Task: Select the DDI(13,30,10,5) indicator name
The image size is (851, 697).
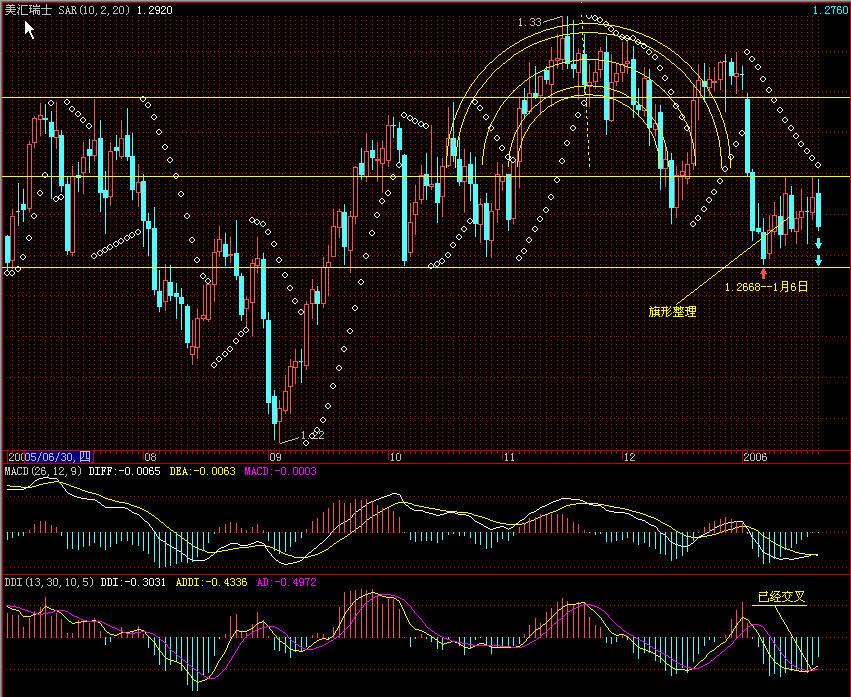Action: pos(50,582)
